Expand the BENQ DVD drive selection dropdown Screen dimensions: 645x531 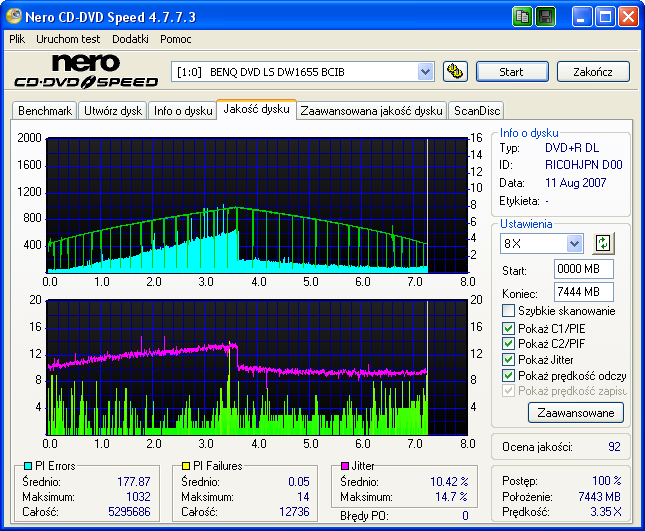coord(425,72)
